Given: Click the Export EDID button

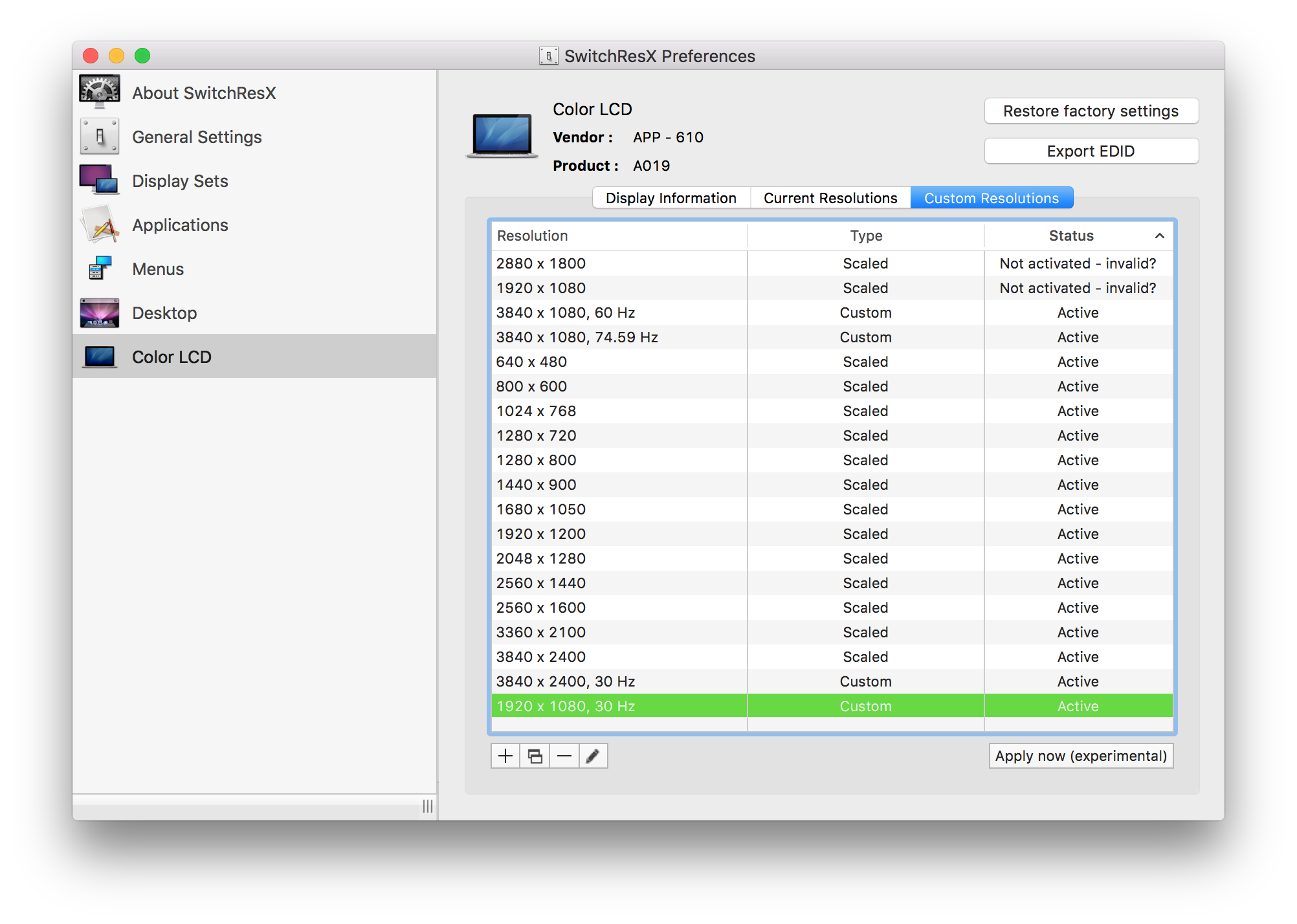Looking at the screenshot, I should (1091, 151).
